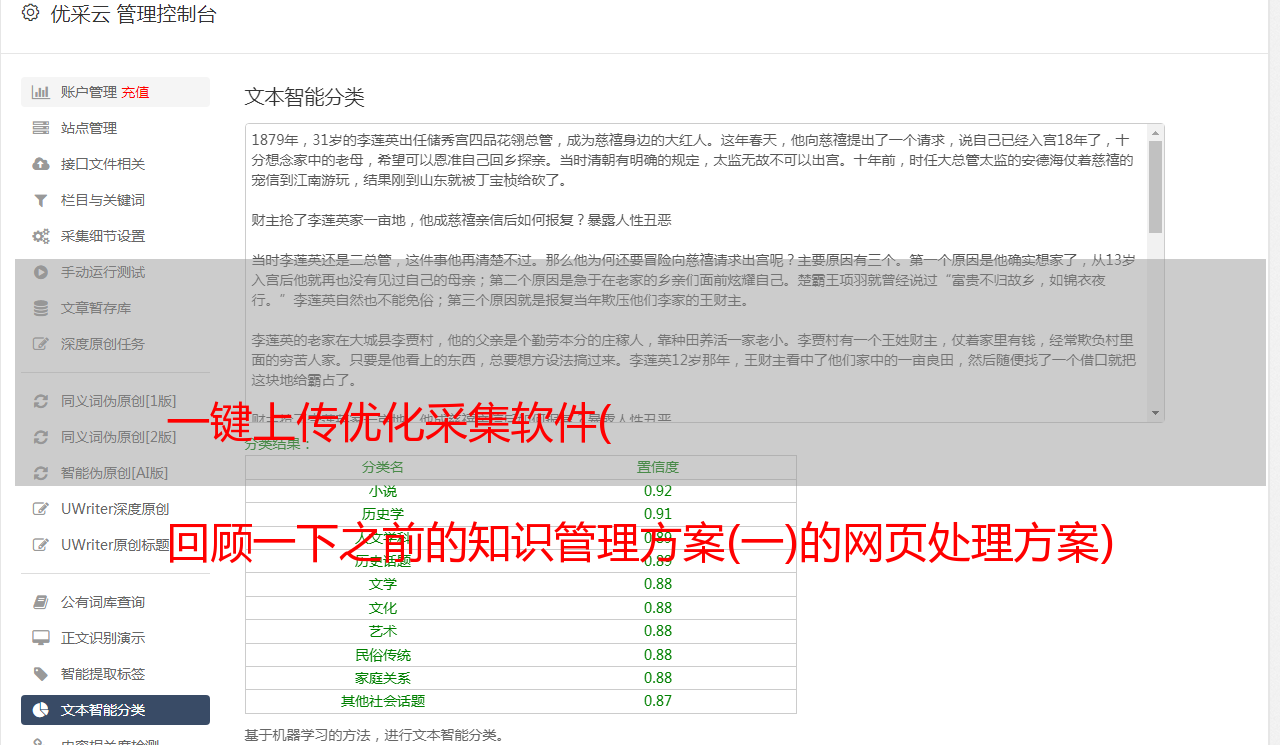Click the 民俗传统 category cell
Viewport: 1280px width, 745px height.
pyautogui.click(x=383, y=655)
